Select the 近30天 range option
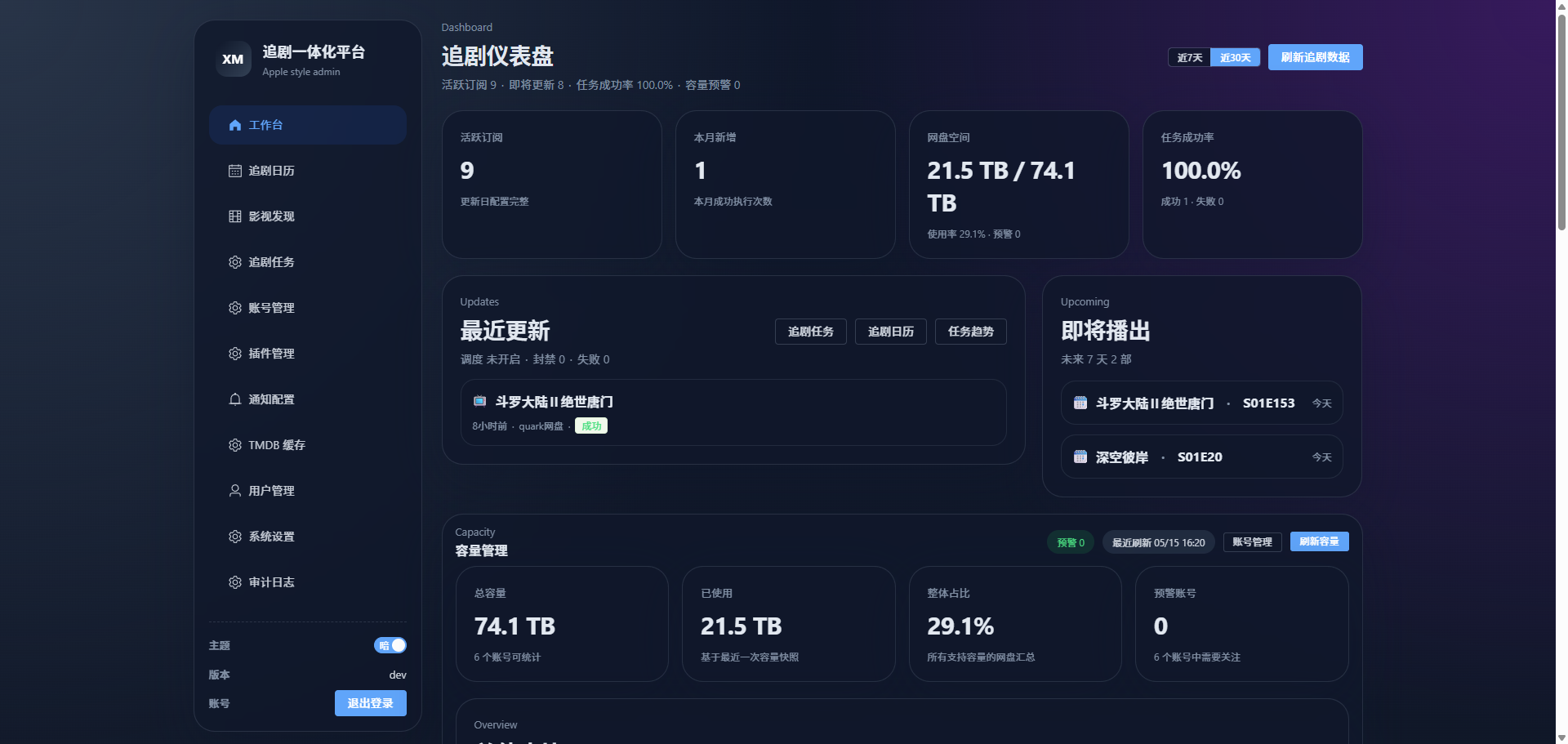Image resolution: width=1568 pixels, height=744 pixels. coord(1236,57)
